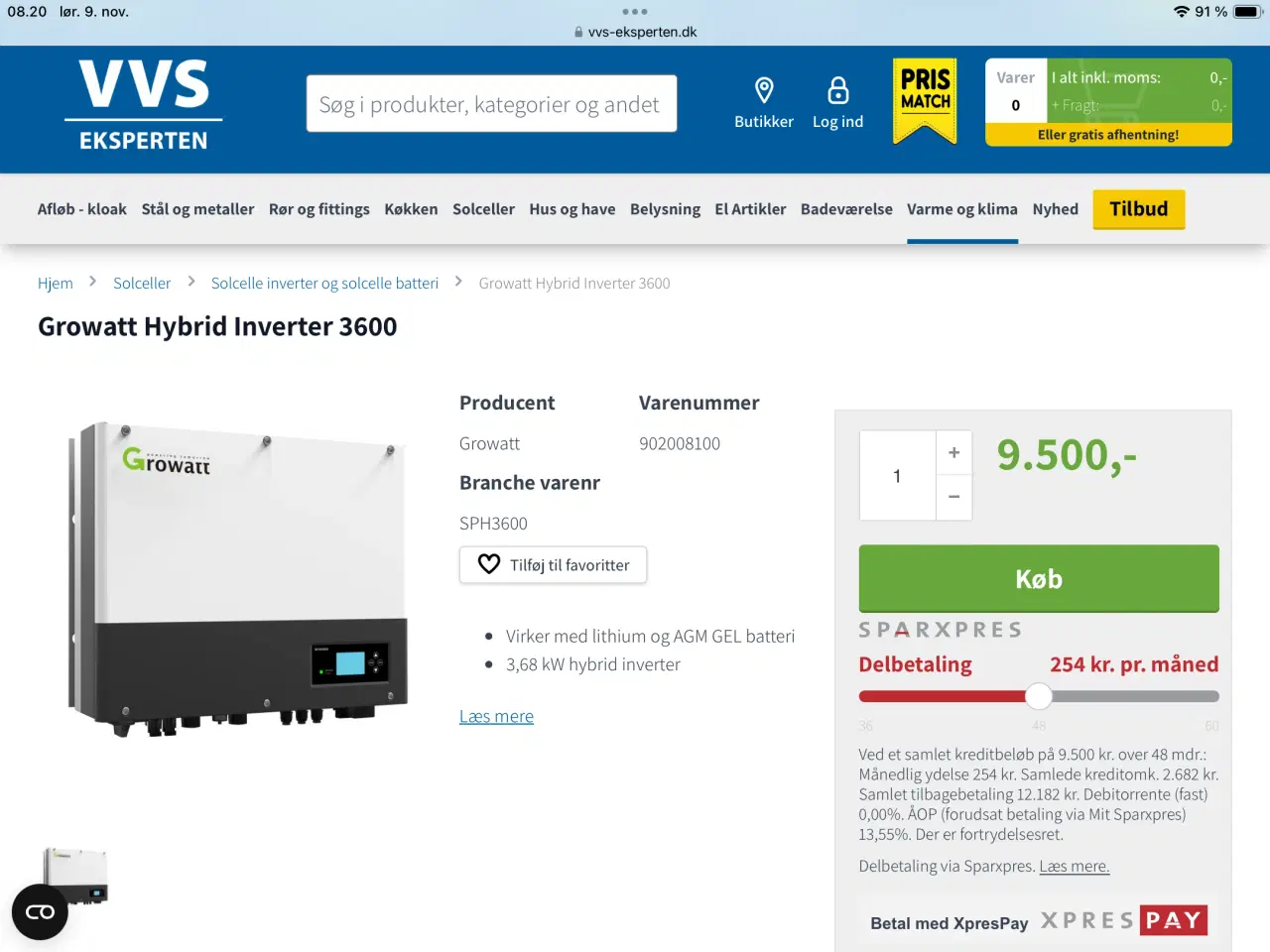Tap the heart icon in Tilføj til favoritter
Image resolution: width=1270 pixels, height=952 pixels.
(489, 564)
